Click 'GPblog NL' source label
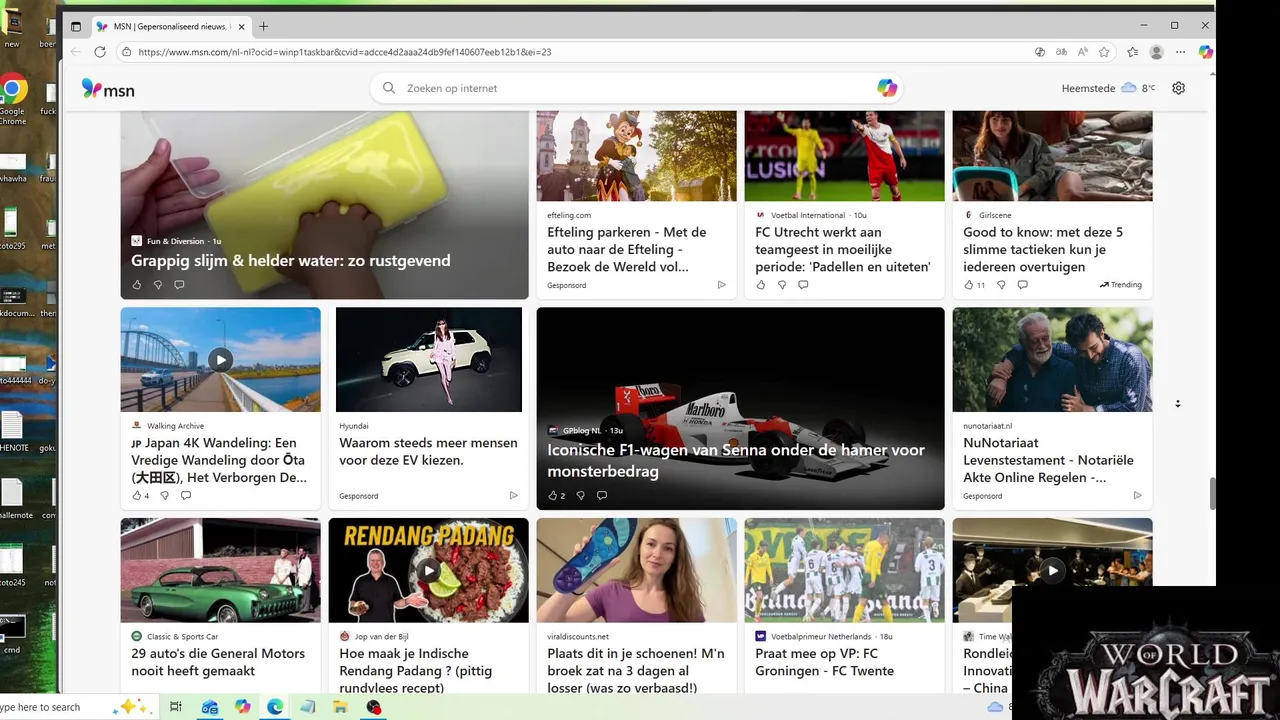The height and width of the screenshot is (720, 1280). pyautogui.click(x=582, y=431)
